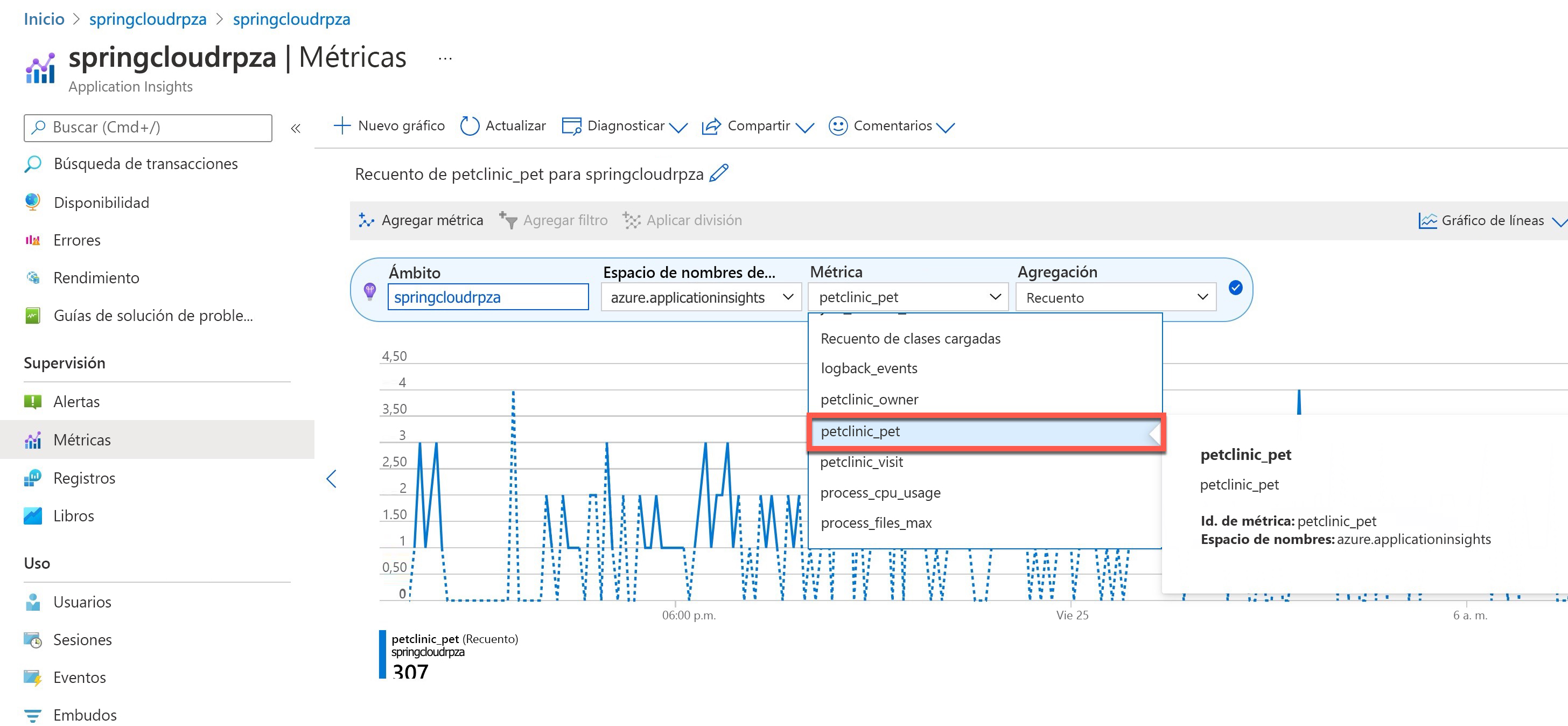Click the Nuevo gráfico plus icon

(x=342, y=126)
